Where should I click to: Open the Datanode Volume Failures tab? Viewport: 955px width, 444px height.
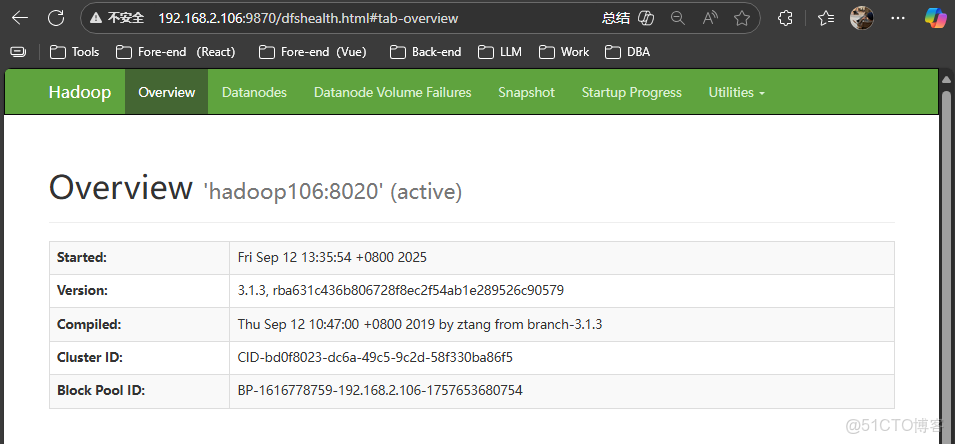coord(392,93)
